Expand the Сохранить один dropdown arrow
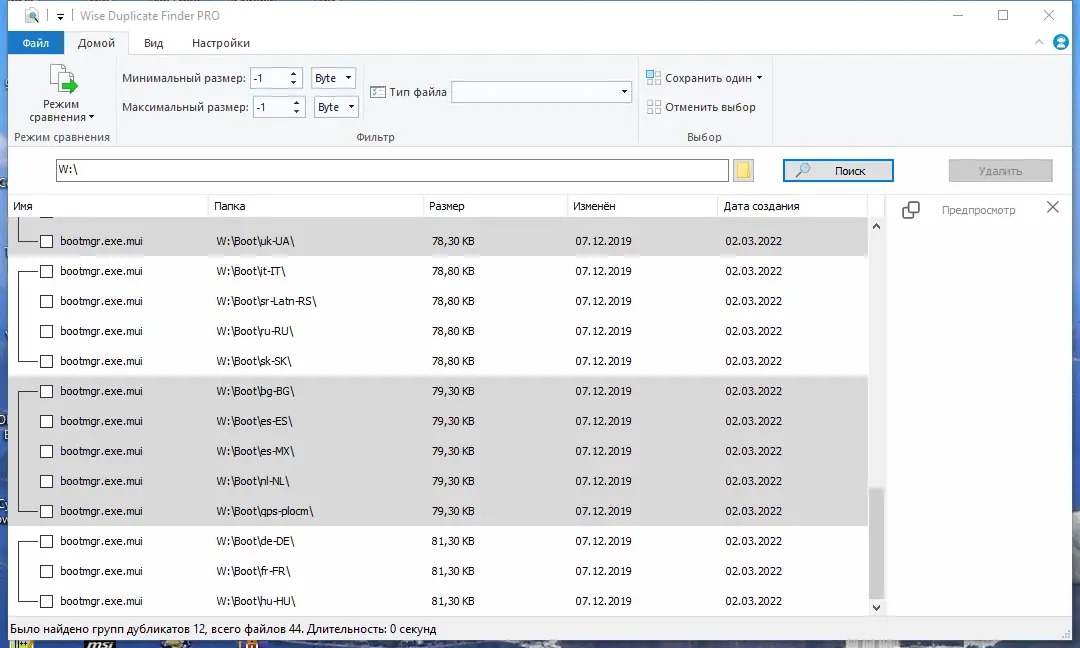Viewport: 1080px width, 648px height. 760,78
